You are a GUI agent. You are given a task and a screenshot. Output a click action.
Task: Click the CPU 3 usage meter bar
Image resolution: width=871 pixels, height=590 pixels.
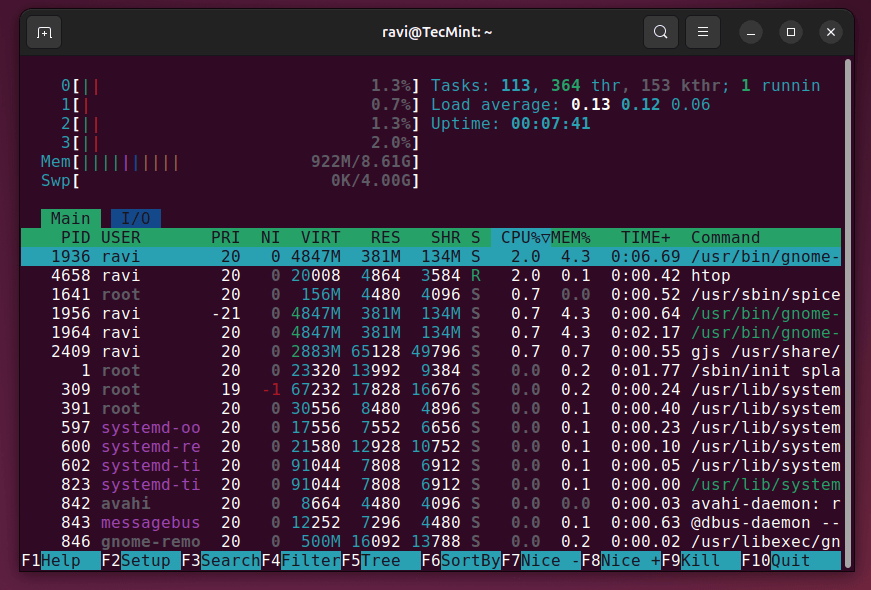[240, 143]
